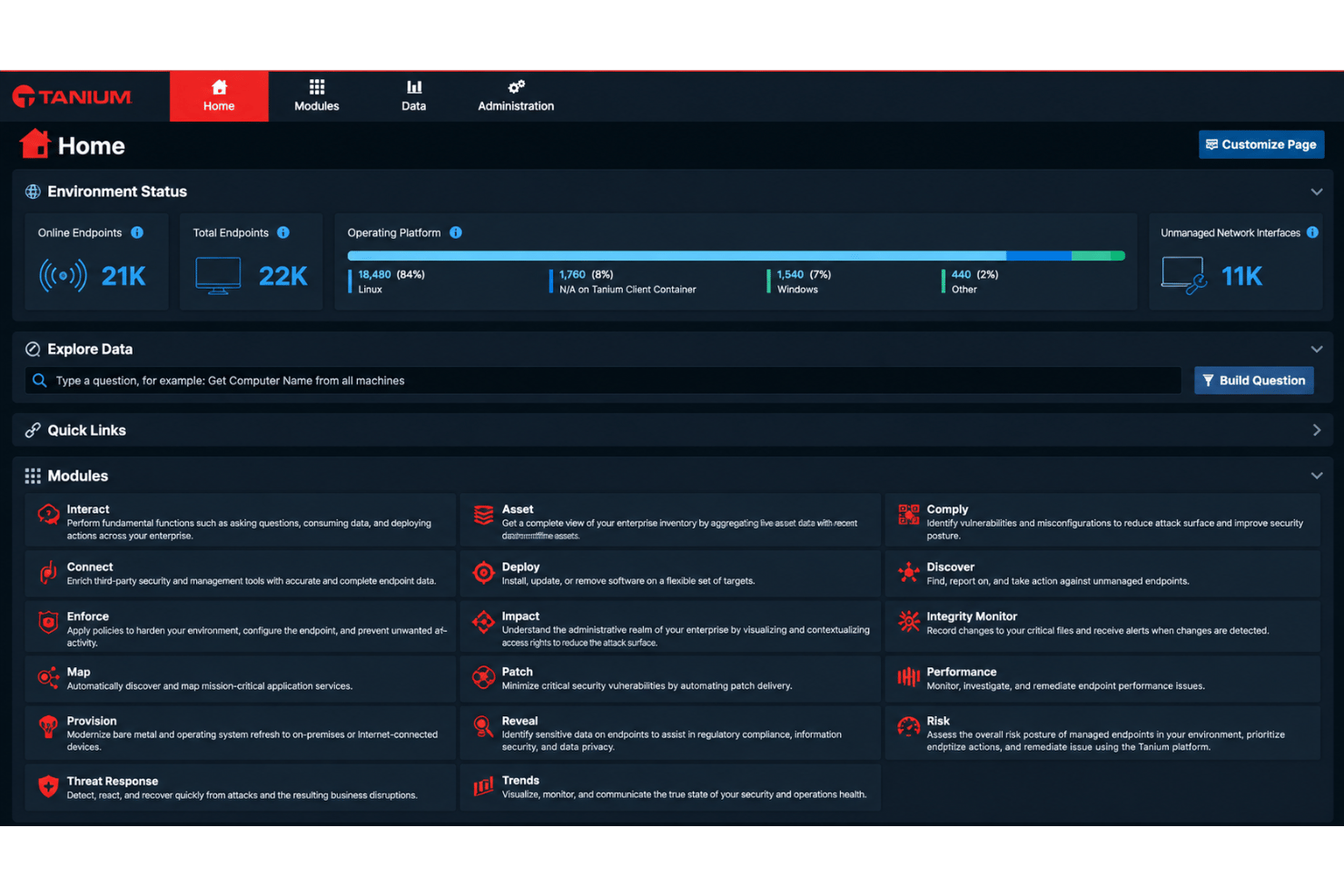Click the Customize Page button
This screenshot has height=896, width=1344.
(x=1260, y=144)
